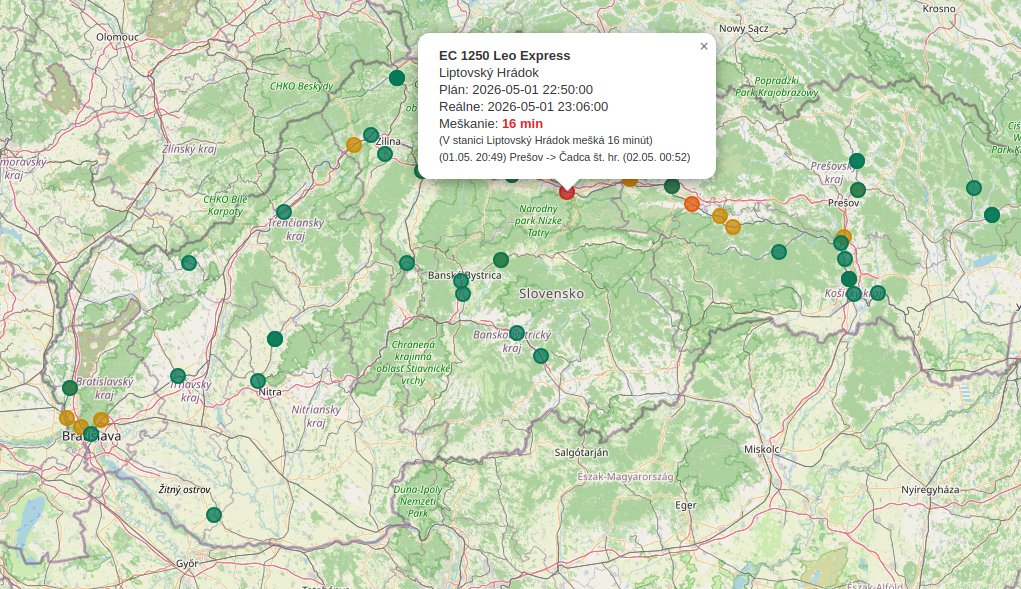Click the 'Nyíregyháza' city label
Image resolution: width=1021 pixels, height=589 pixels.
(x=930, y=490)
